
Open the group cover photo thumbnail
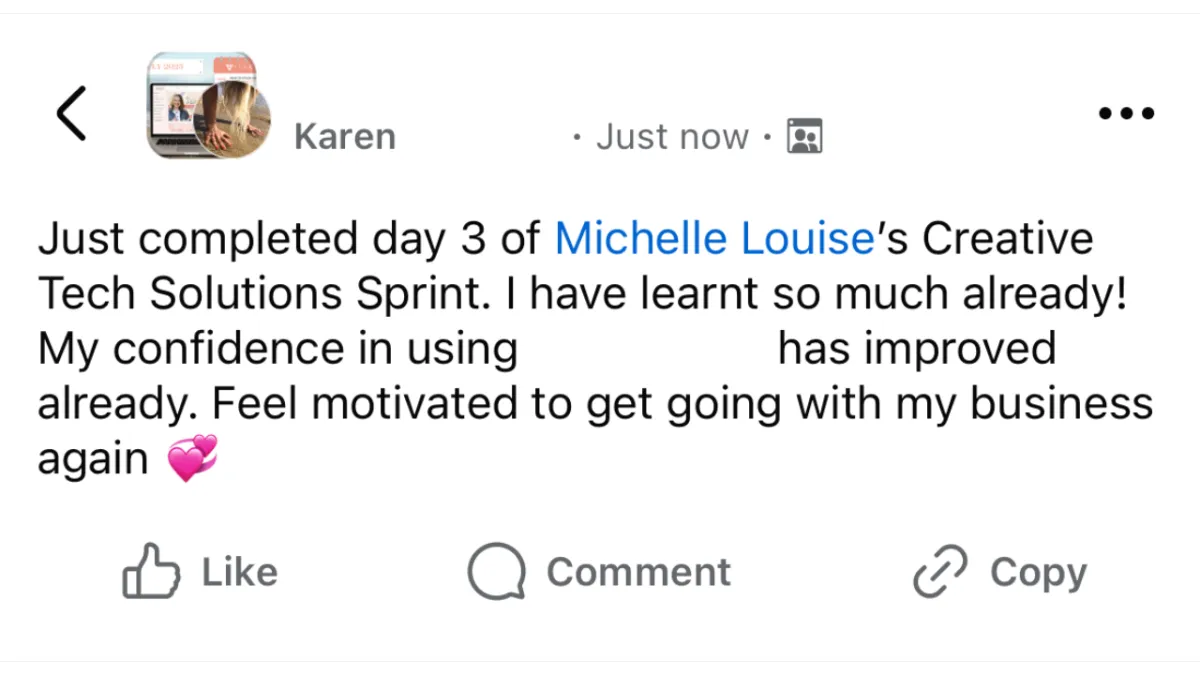point(190,85)
